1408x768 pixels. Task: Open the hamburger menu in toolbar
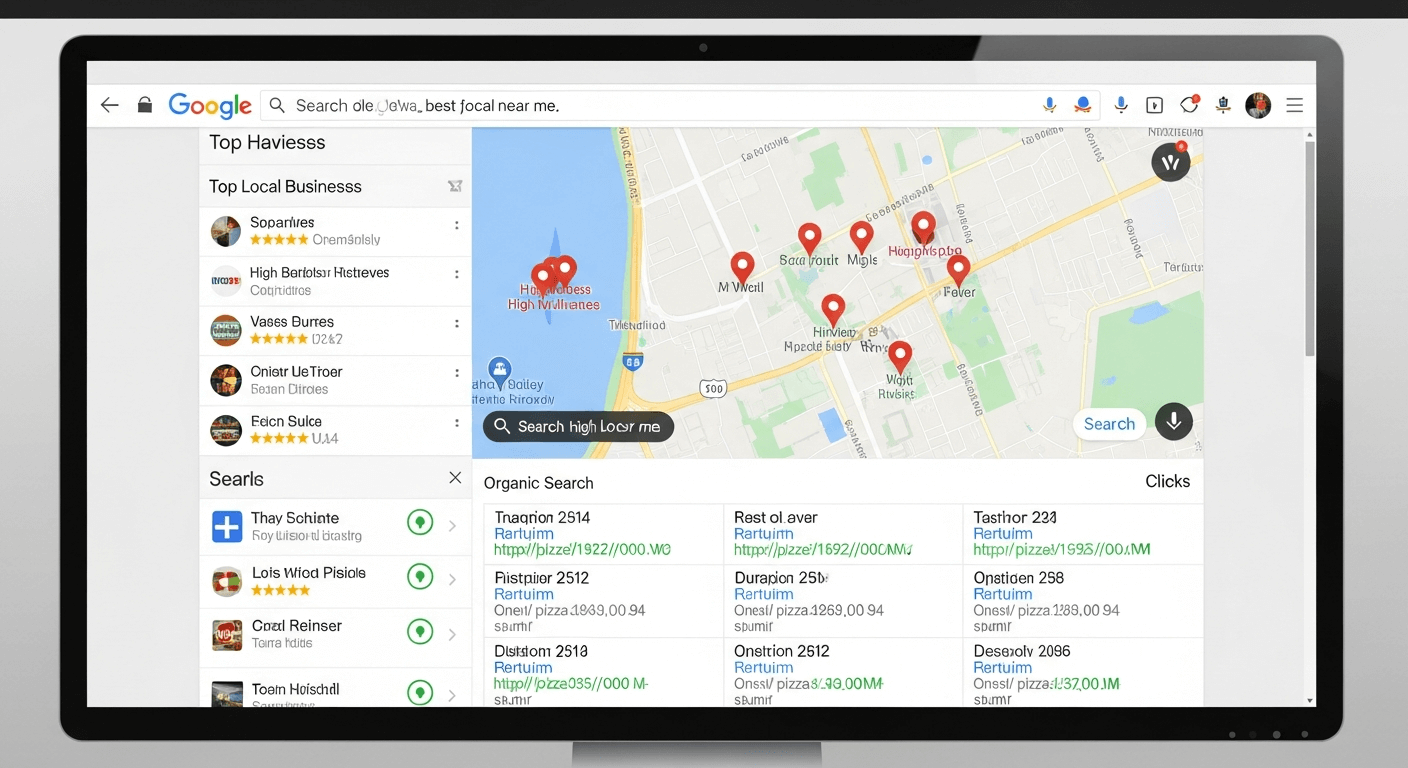[1294, 105]
